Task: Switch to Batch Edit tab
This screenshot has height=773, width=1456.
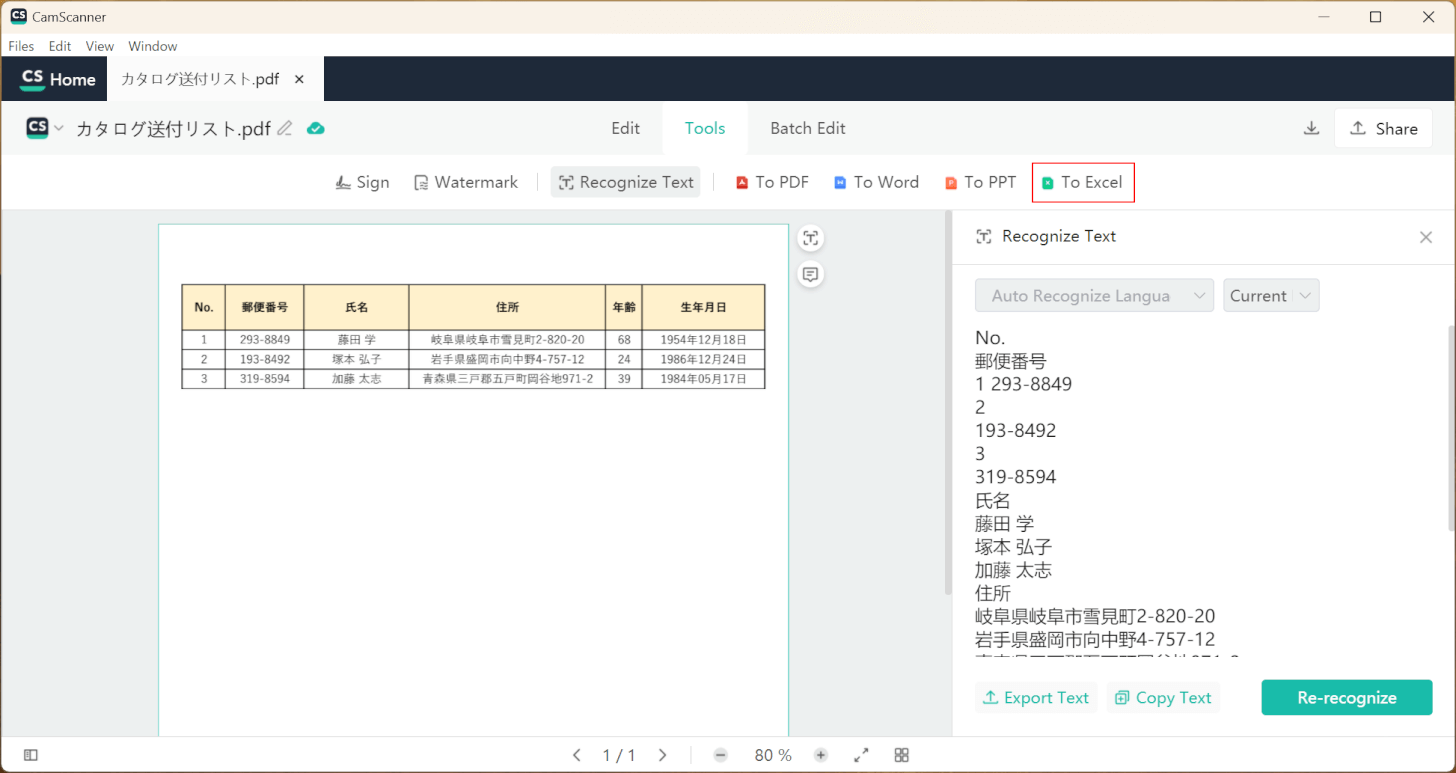Action: [x=808, y=128]
